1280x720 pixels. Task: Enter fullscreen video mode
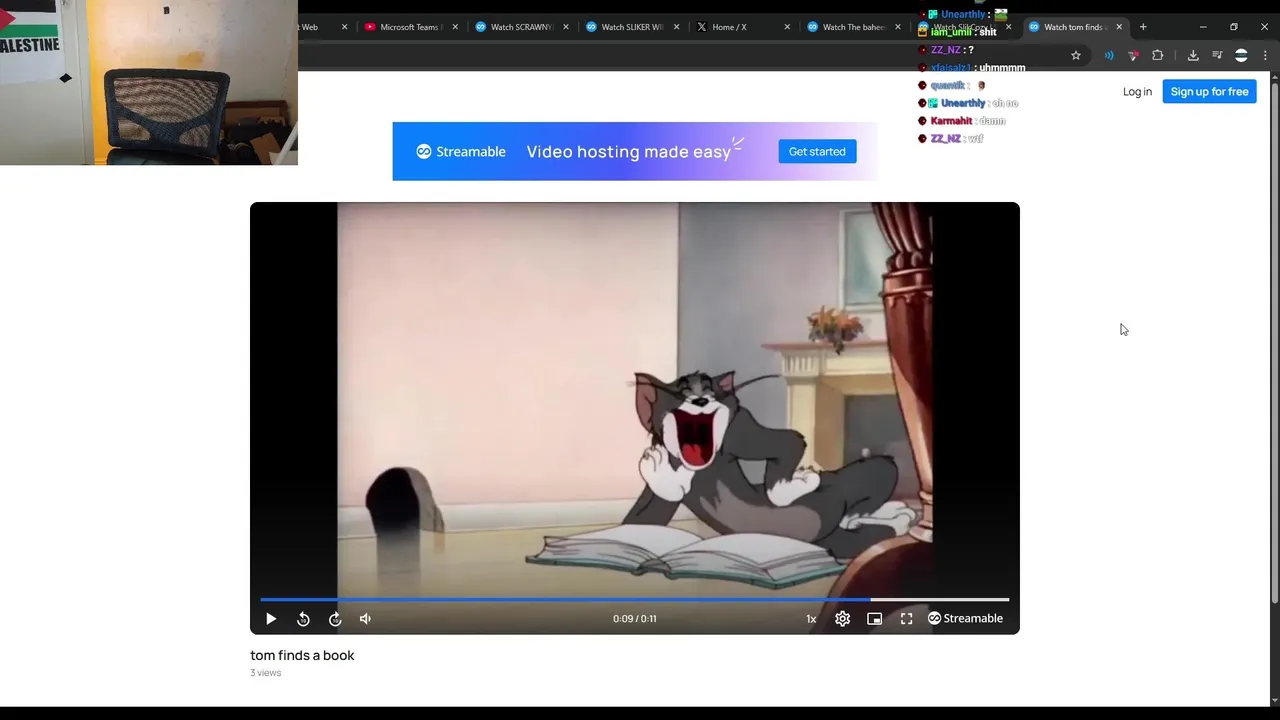(906, 619)
